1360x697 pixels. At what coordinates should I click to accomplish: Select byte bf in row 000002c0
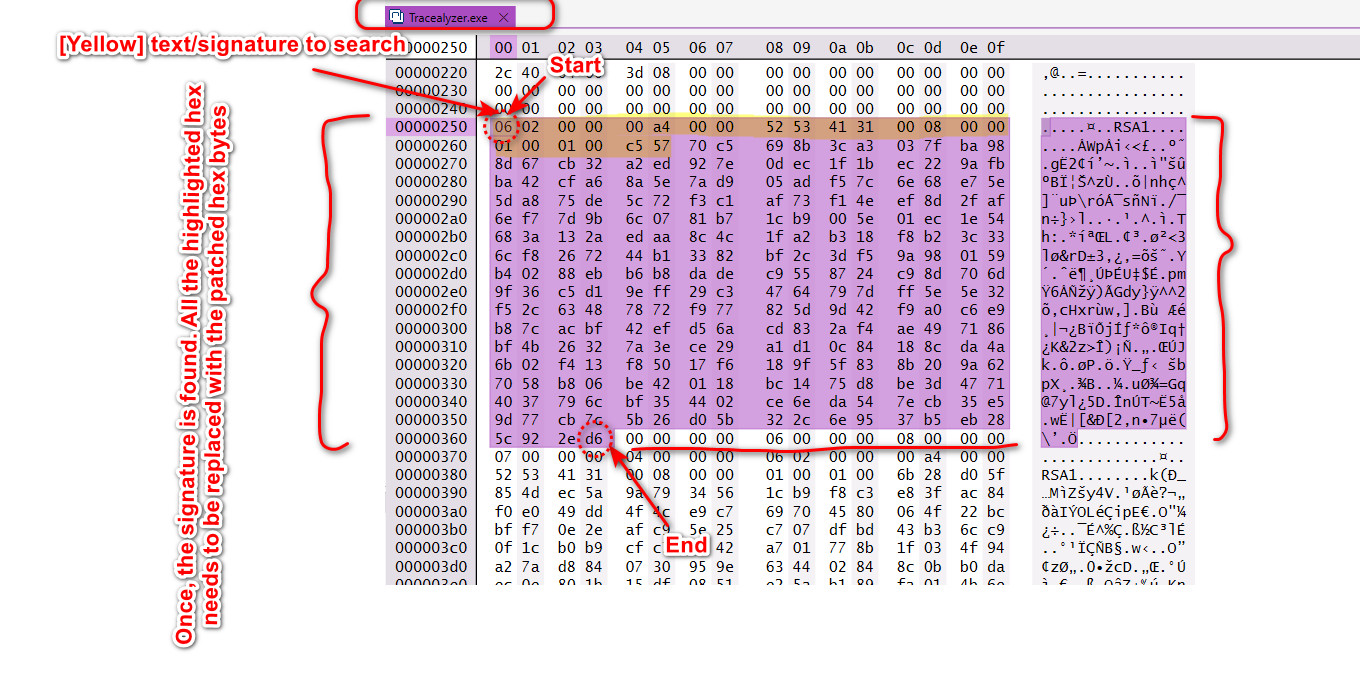[x=775, y=255]
